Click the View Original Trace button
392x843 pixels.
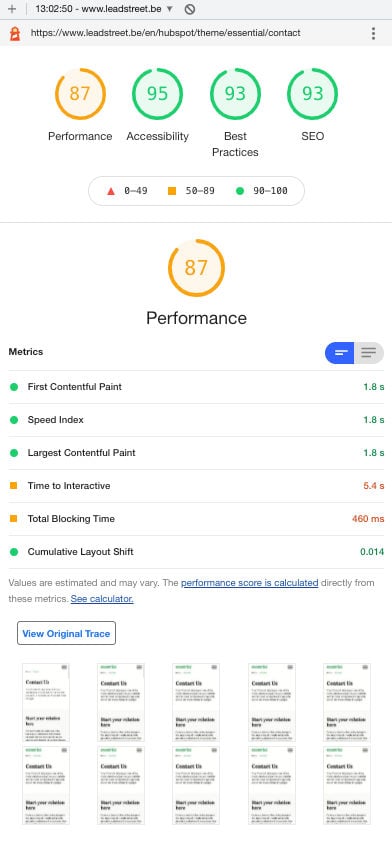click(x=66, y=633)
